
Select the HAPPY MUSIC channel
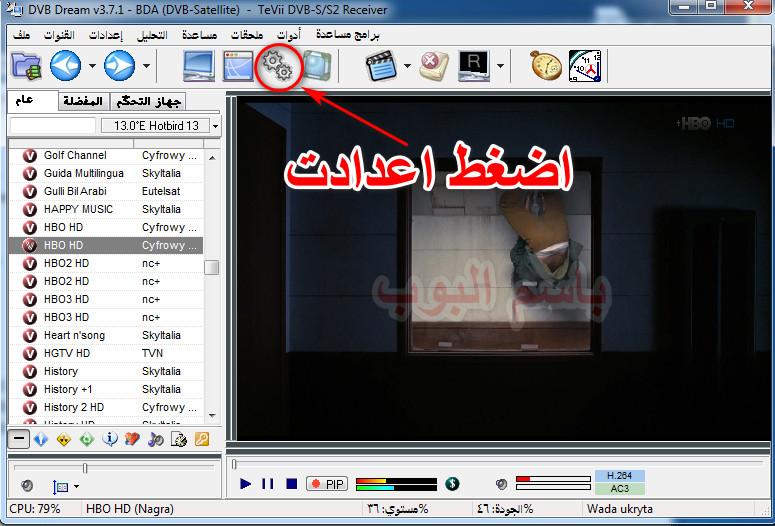pyautogui.click(x=106, y=210)
